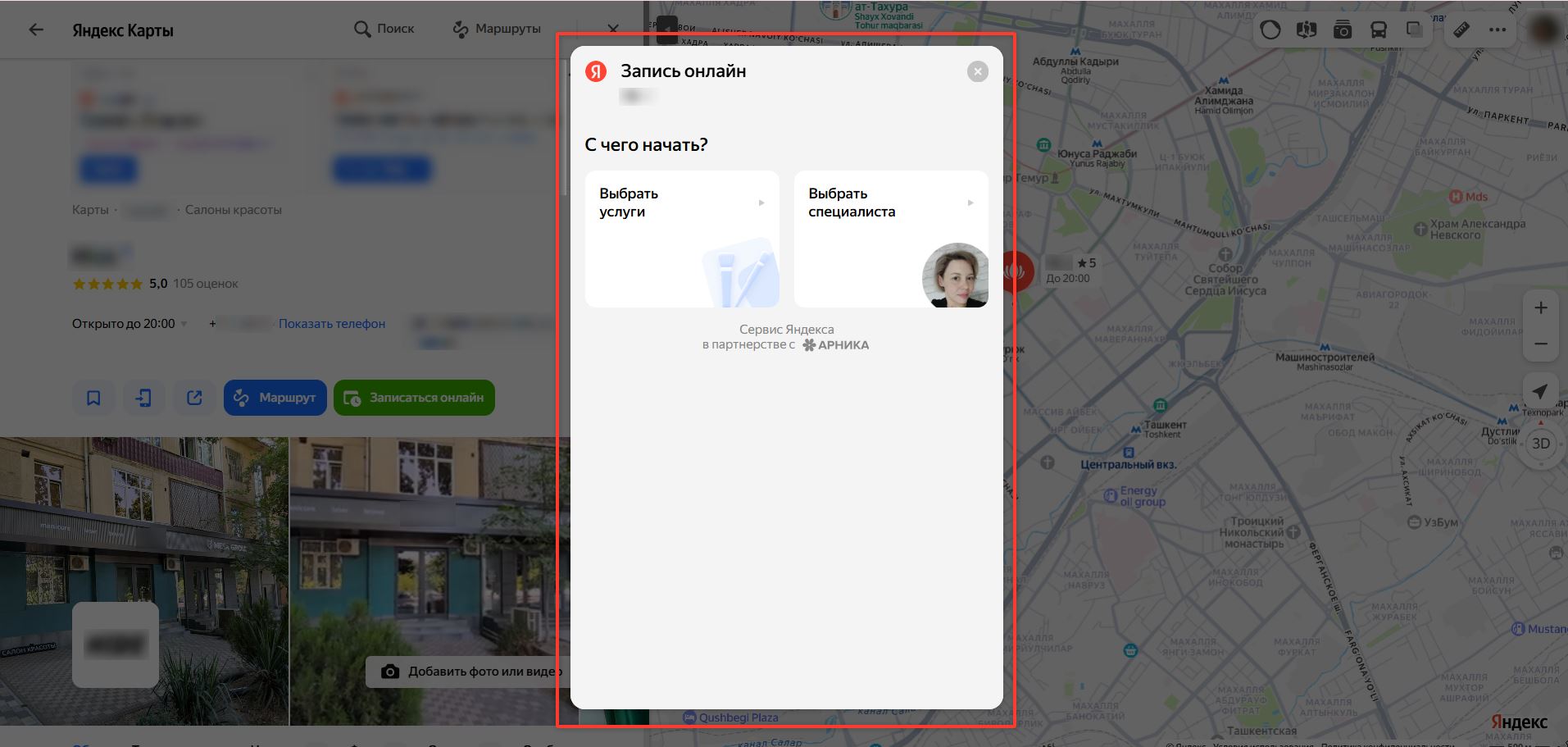1568x747 pixels.
Task: Save the salon with the bookmark icon
Action: click(x=93, y=398)
